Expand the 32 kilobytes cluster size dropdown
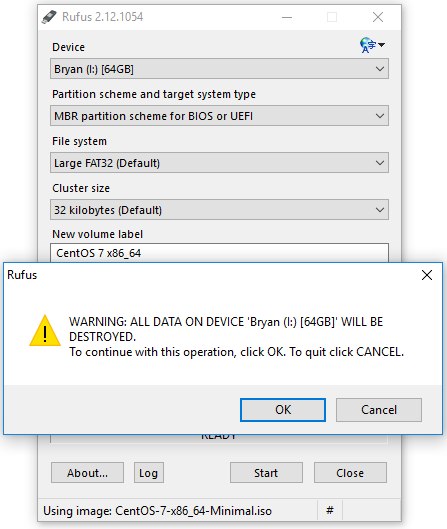 (219, 210)
